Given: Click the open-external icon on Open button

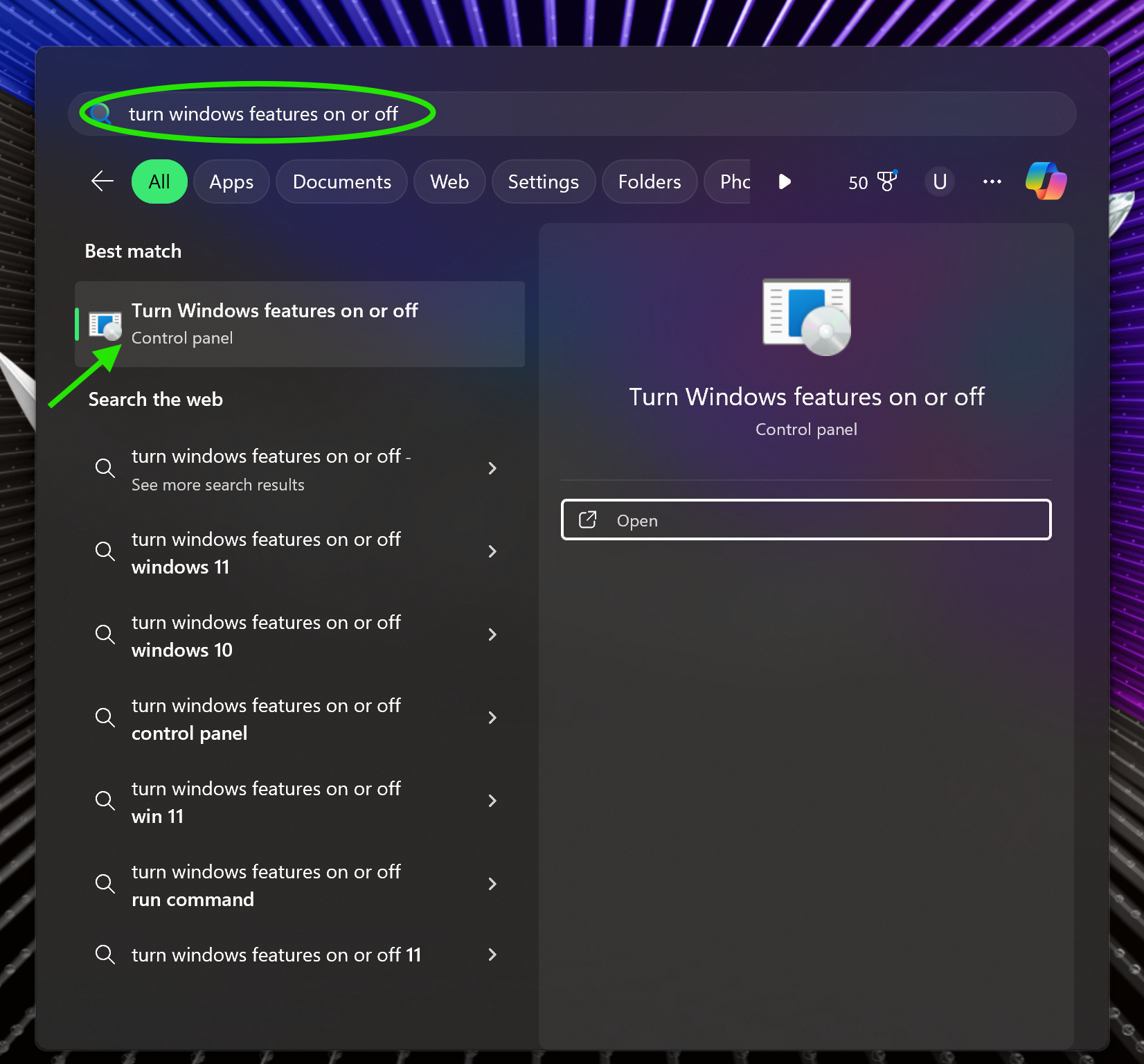Looking at the screenshot, I should [x=587, y=520].
